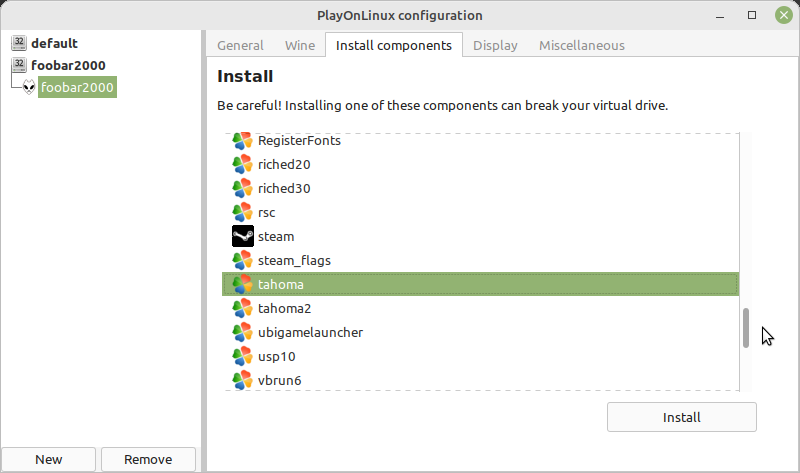Image resolution: width=800 pixels, height=473 pixels.
Task: Switch to the Wine tab
Action: [x=300, y=45]
